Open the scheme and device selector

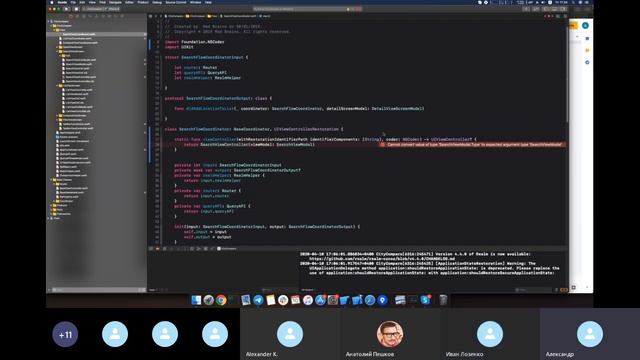point(100,9)
